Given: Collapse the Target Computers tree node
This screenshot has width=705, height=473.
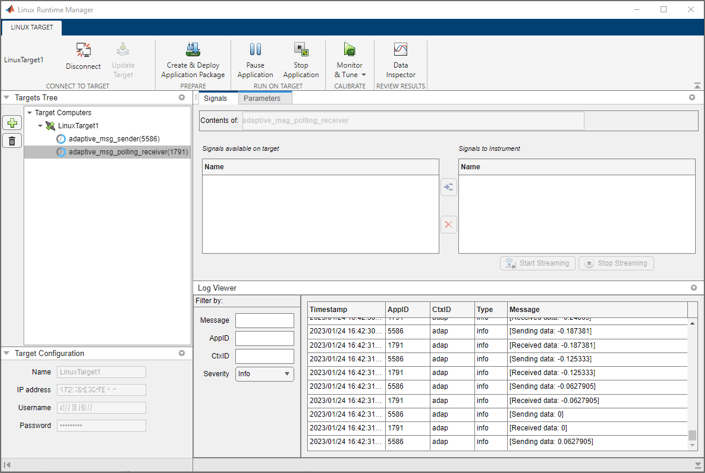Looking at the screenshot, I should [30, 113].
